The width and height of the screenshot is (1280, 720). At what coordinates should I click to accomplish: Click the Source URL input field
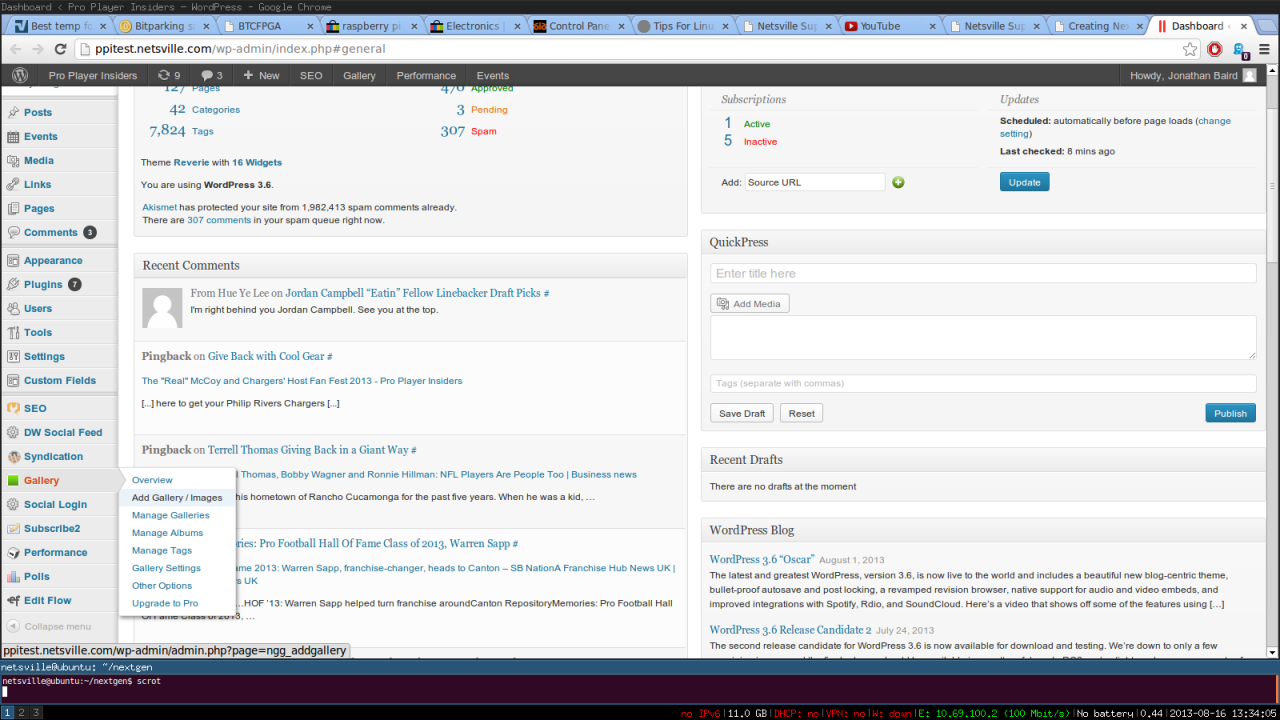coord(815,182)
